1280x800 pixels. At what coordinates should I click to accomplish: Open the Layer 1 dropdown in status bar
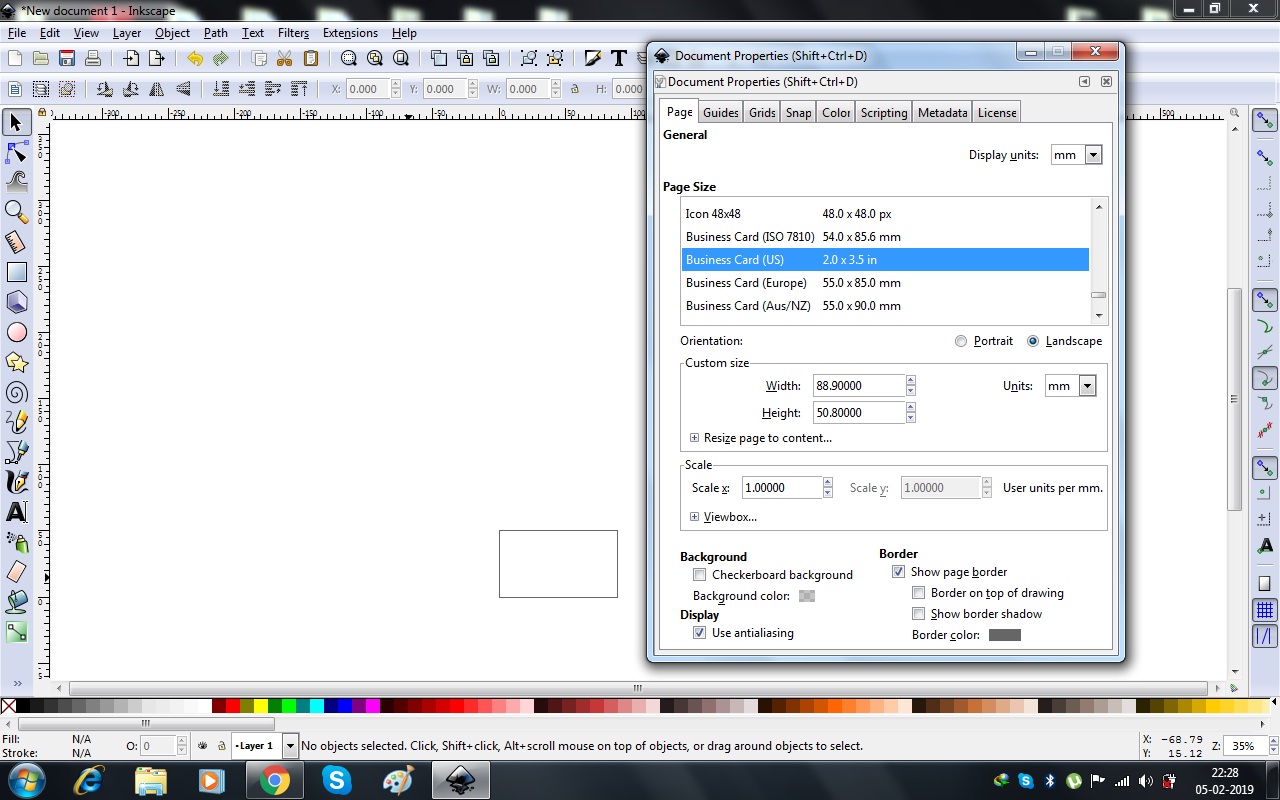tap(290, 746)
